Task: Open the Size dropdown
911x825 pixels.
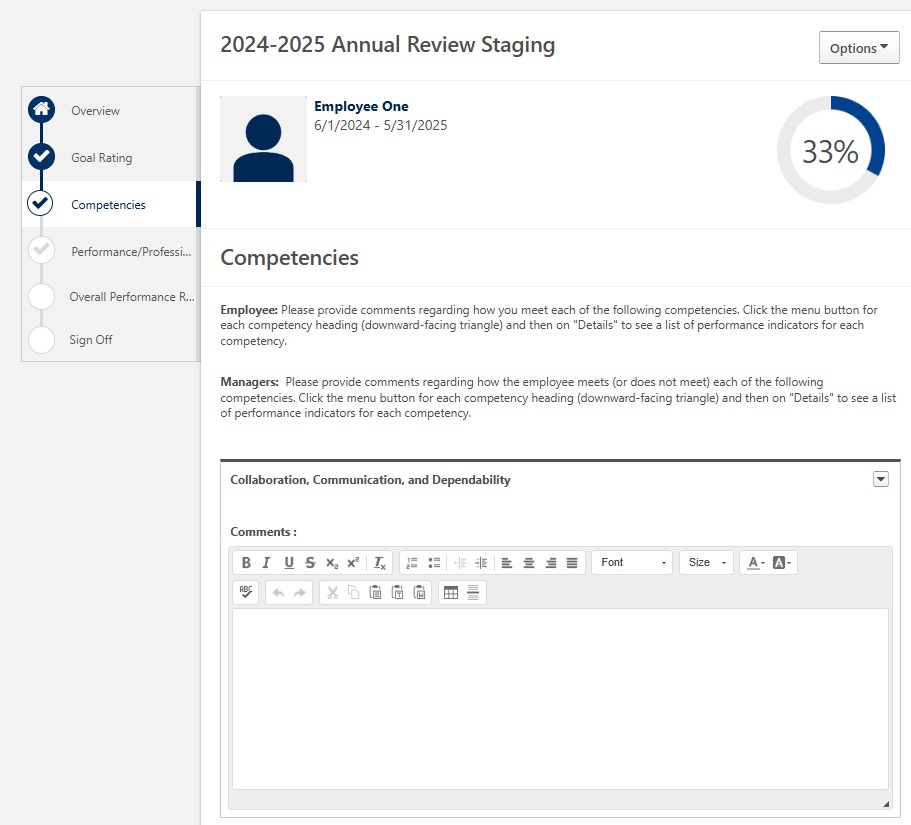Action: (706, 562)
